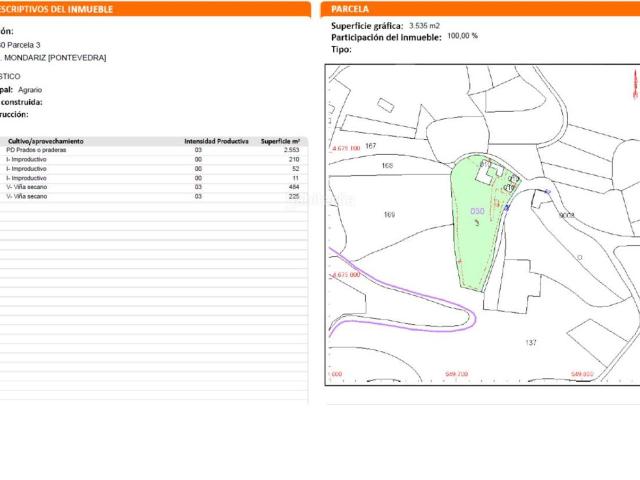Click parcel 168 label on map

pos(387,166)
